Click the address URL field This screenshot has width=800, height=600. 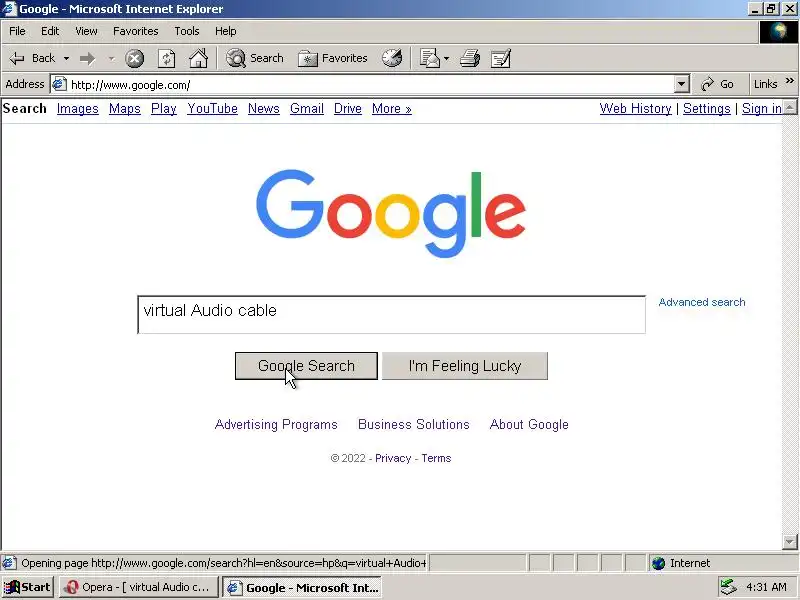coord(370,85)
